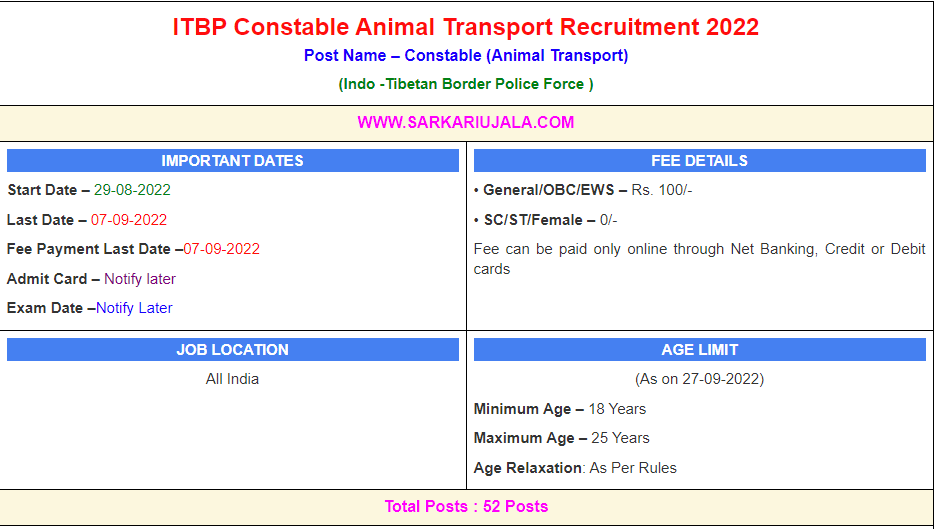Click the Post Name Constable (Animal Transport) line
This screenshot has width=936, height=529.
[x=466, y=56]
